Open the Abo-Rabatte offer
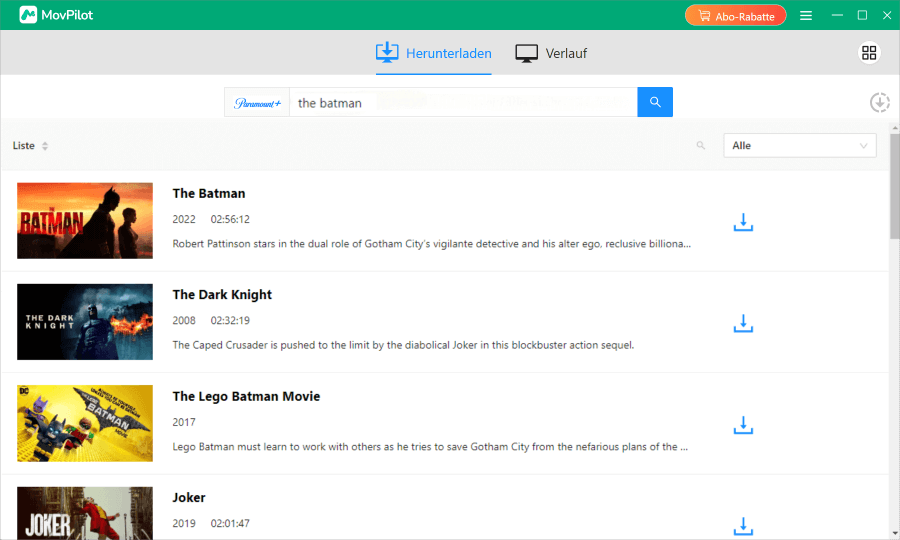Image resolution: width=900 pixels, height=540 pixels. [x=735, y=15]
